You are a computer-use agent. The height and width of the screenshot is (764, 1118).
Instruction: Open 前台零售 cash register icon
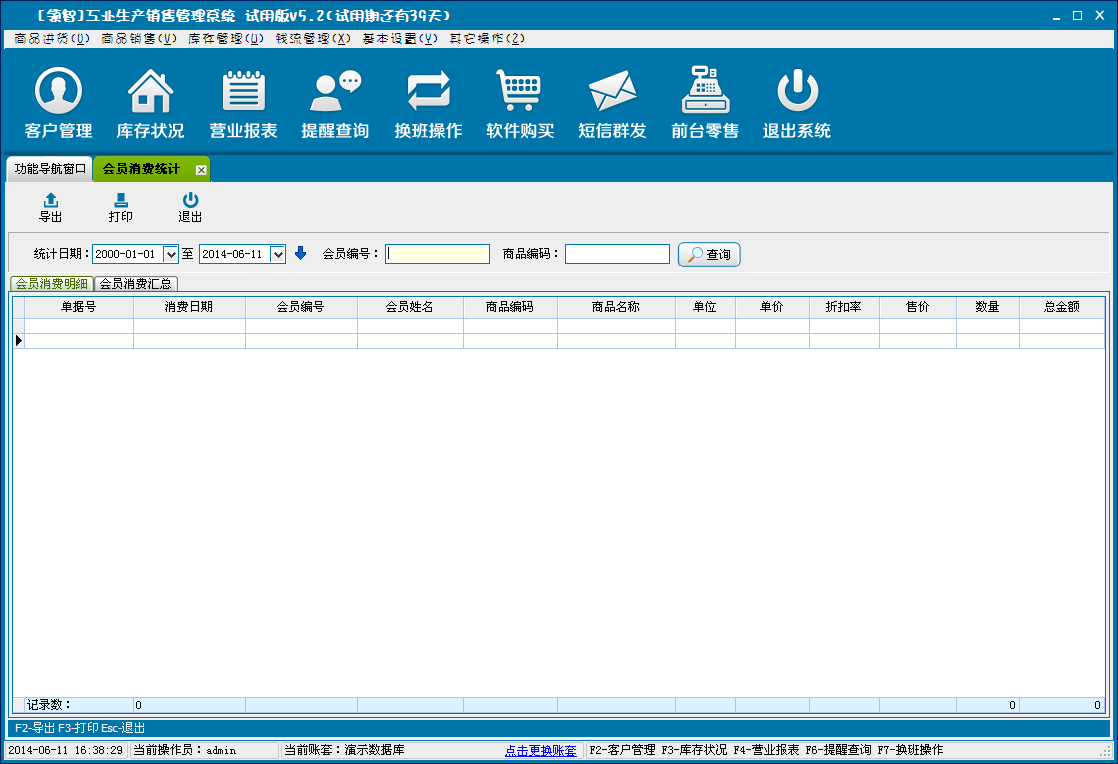click(x=705, y=93)
